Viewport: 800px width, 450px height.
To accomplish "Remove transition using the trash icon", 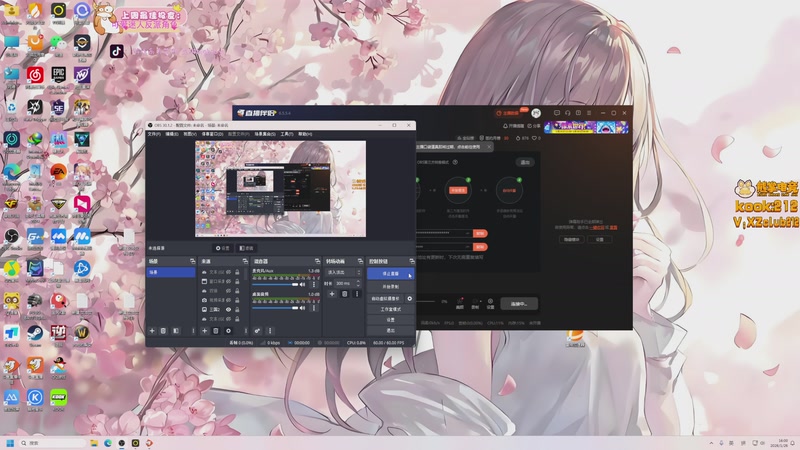I will pos(344,294).
